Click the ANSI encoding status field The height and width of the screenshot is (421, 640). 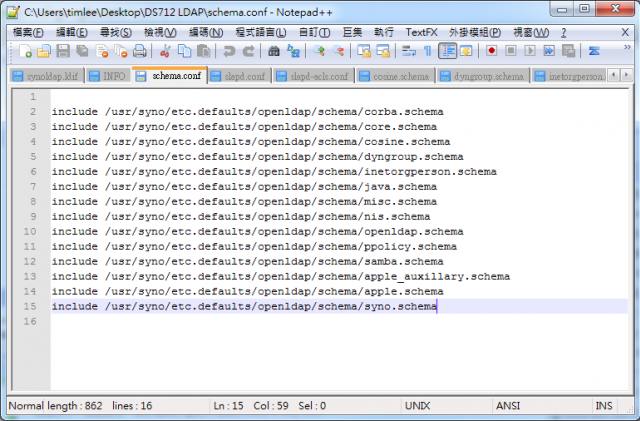click(542, 406)
